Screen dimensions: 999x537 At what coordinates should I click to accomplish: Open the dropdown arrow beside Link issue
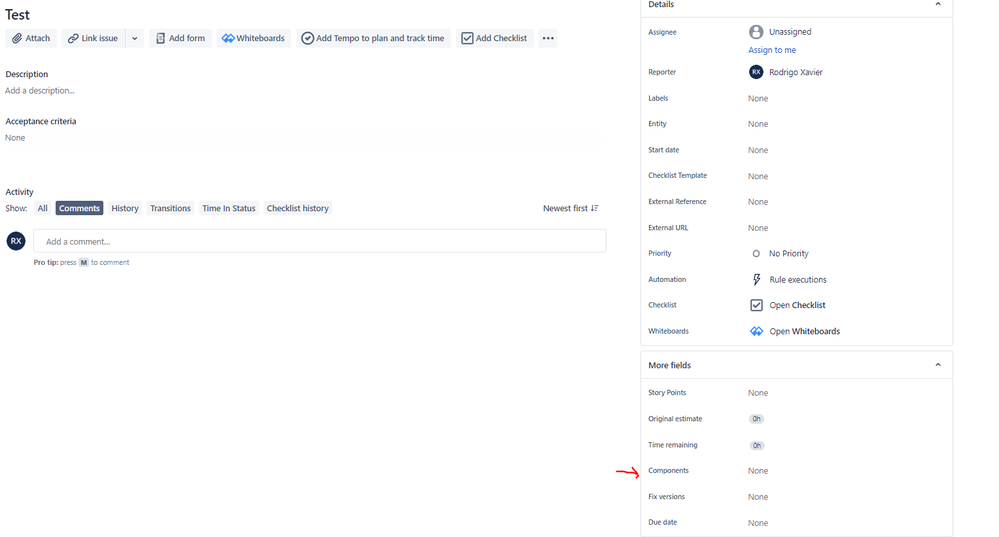coord(134,38)
